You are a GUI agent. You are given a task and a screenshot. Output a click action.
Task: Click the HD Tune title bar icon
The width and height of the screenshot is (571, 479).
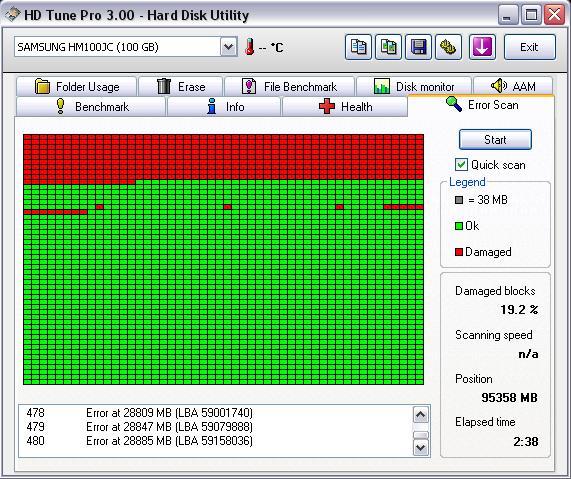[12, 15]
